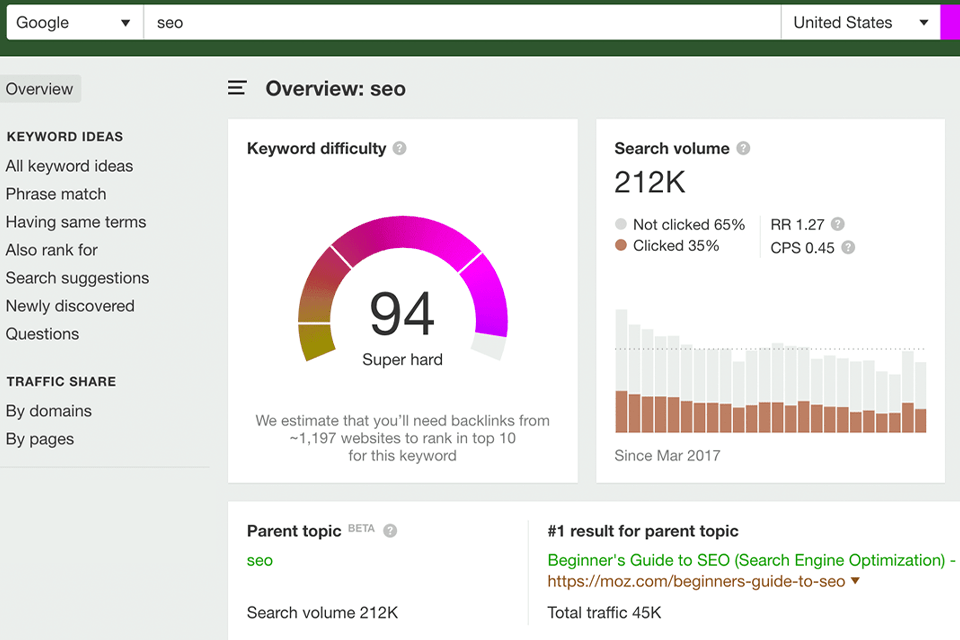Expand the moz.com URL dropdown arrow
The image size is (960, 640).
coord(856,581)
